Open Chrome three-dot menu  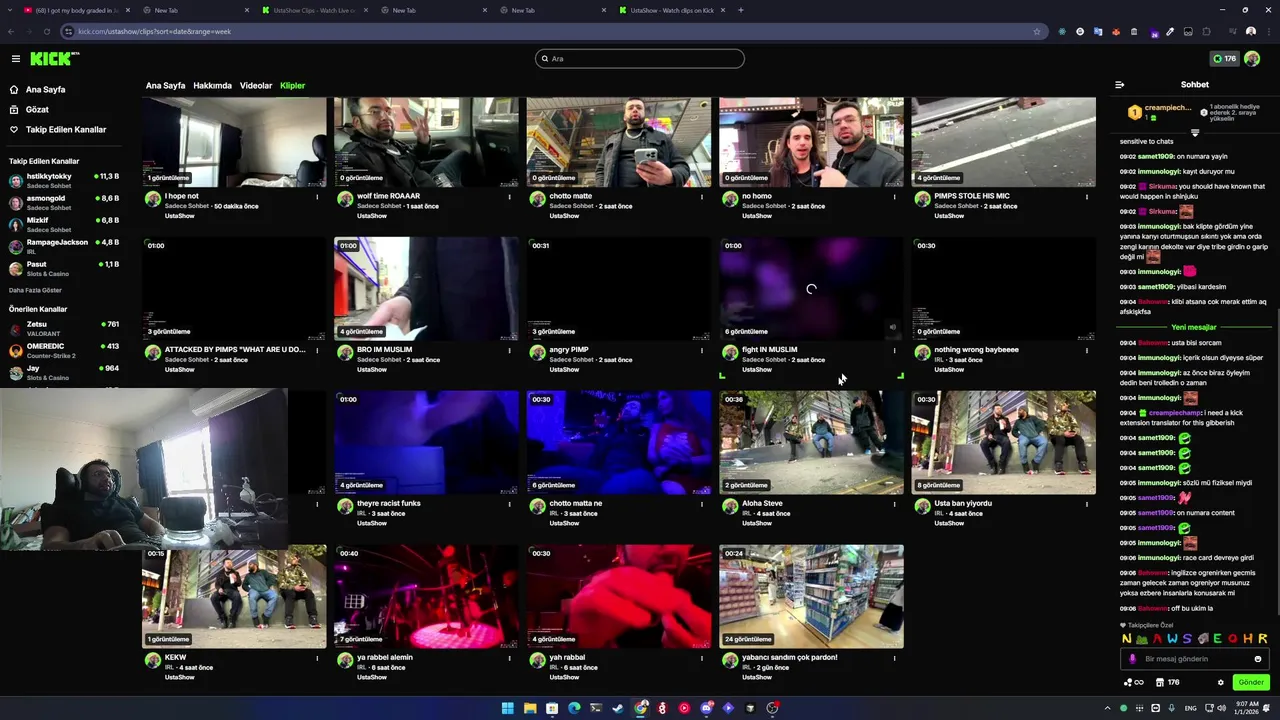tap(1267, 31)
